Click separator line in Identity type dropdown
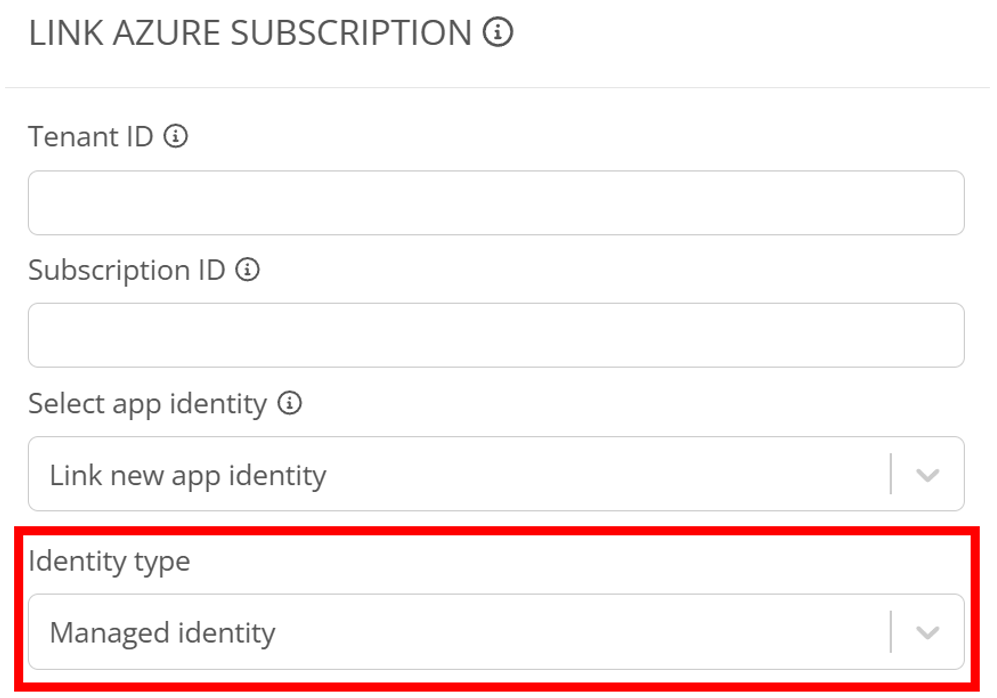 890,632
